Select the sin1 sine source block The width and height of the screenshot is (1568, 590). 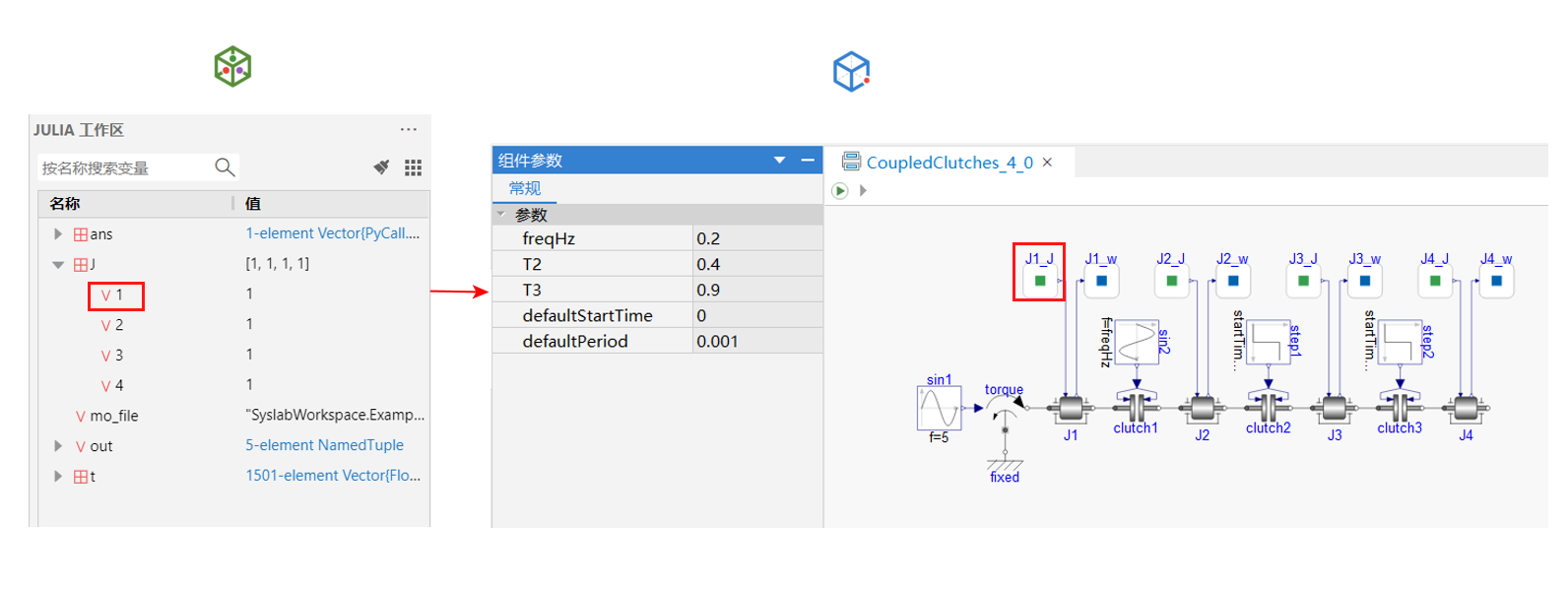pyautogui.click(x=939, y=408)
